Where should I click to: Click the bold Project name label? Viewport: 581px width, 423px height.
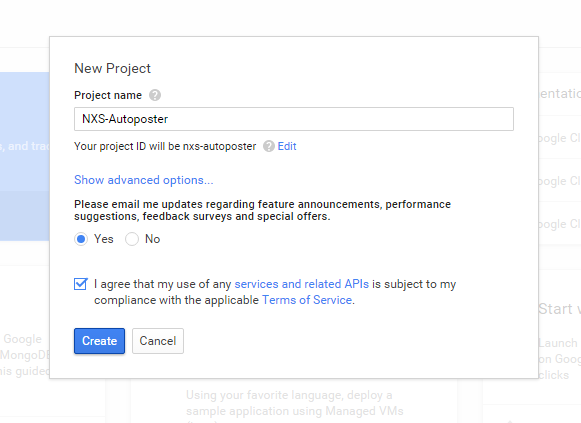tap(108, 95)
